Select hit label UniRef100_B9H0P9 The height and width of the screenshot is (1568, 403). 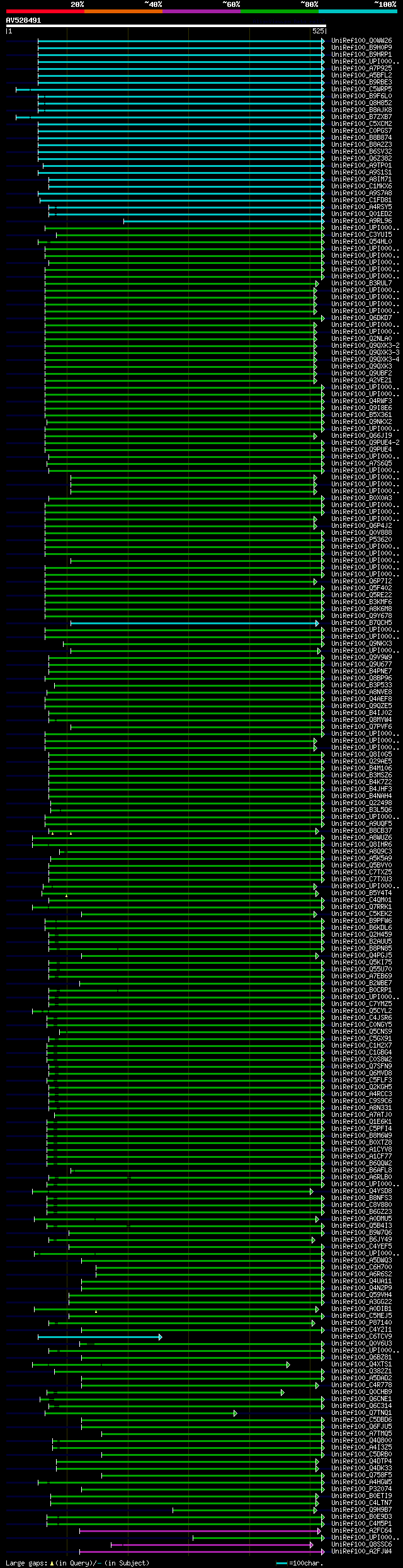pos(361,48)
